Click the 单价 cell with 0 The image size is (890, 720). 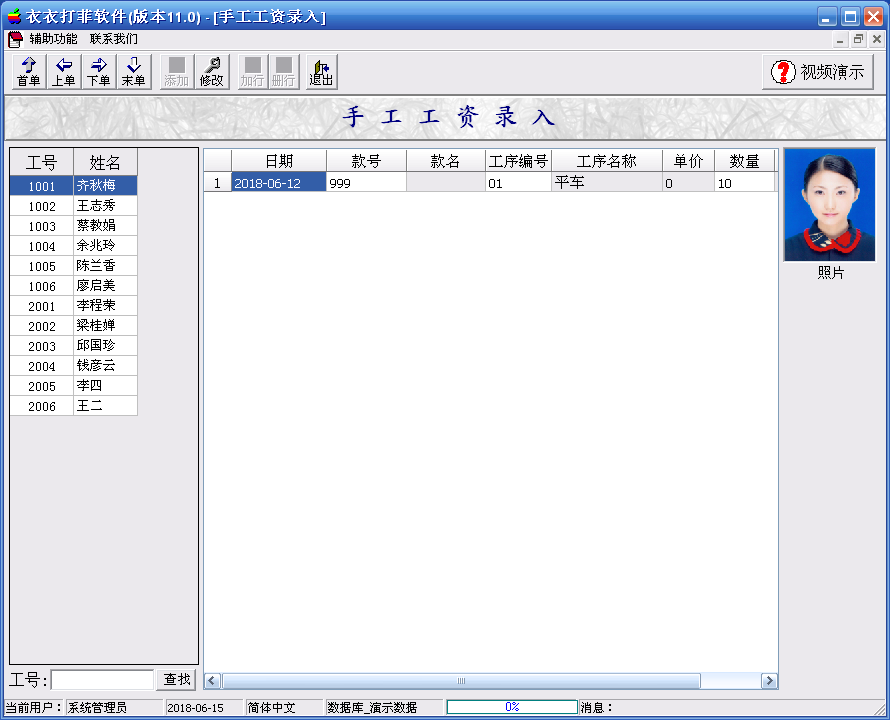688,182
